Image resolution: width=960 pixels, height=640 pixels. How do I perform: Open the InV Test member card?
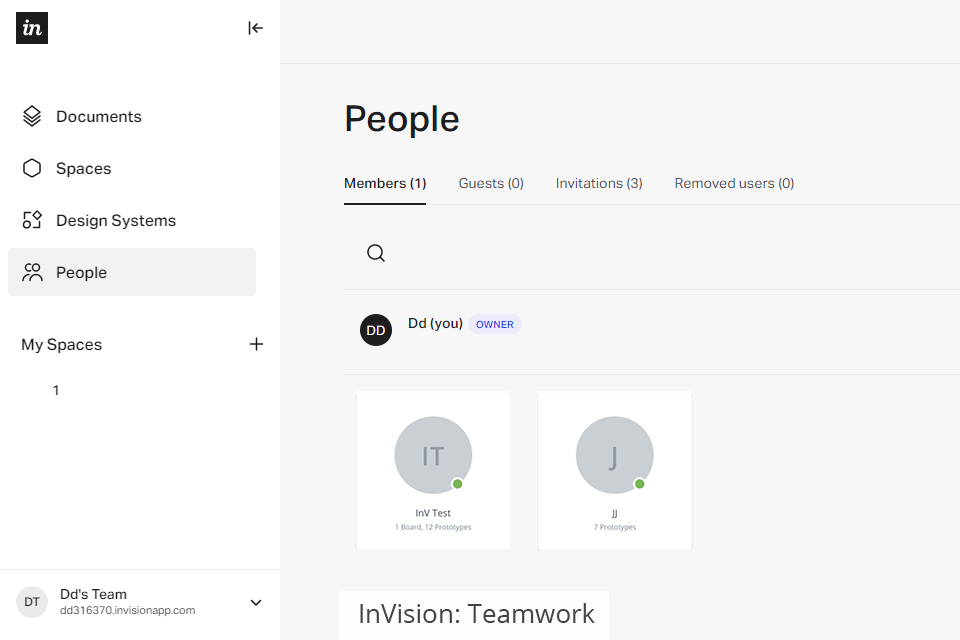(433, 471)
